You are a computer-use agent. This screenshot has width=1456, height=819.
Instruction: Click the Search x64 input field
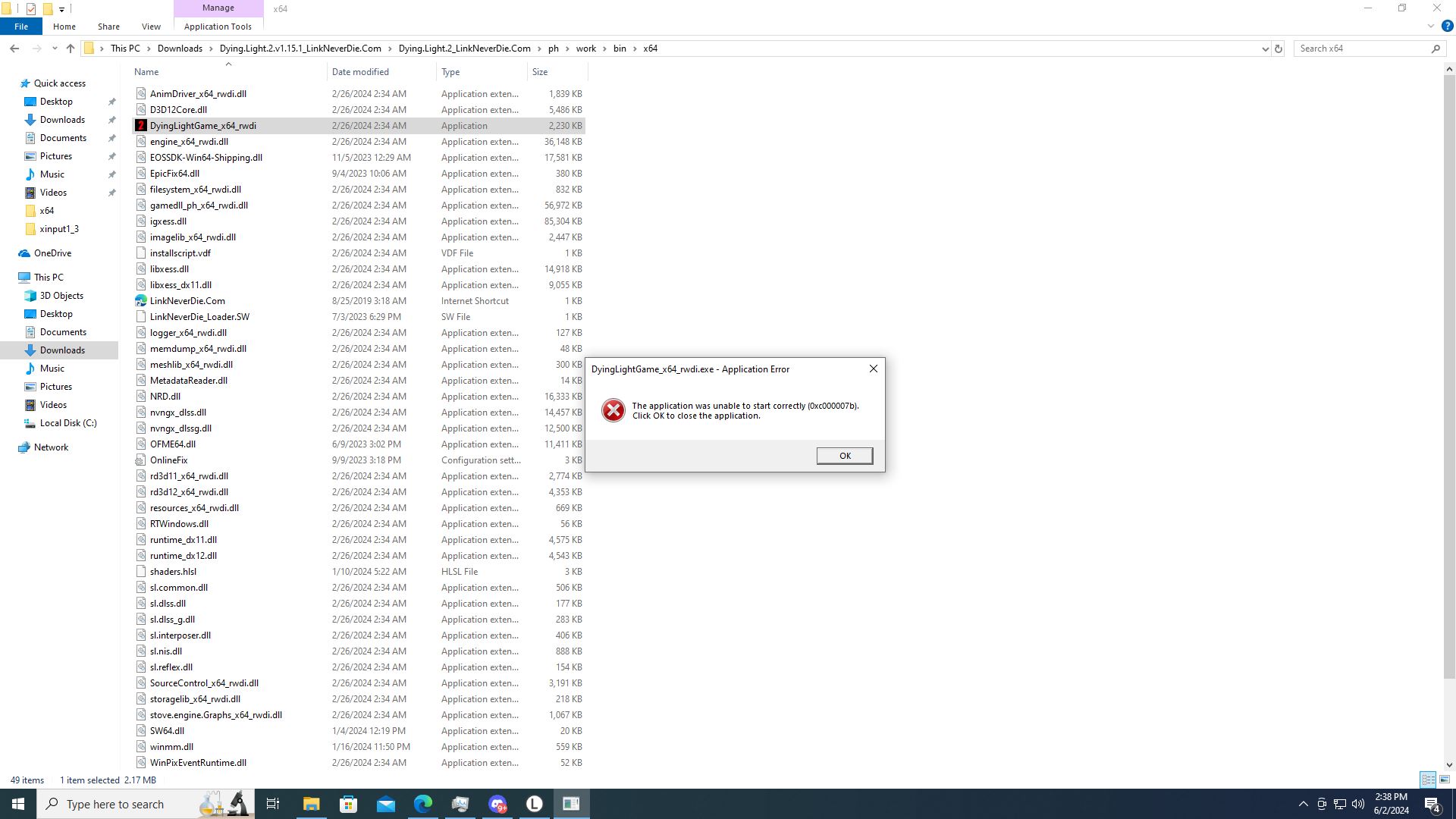tap(1361, 49)
